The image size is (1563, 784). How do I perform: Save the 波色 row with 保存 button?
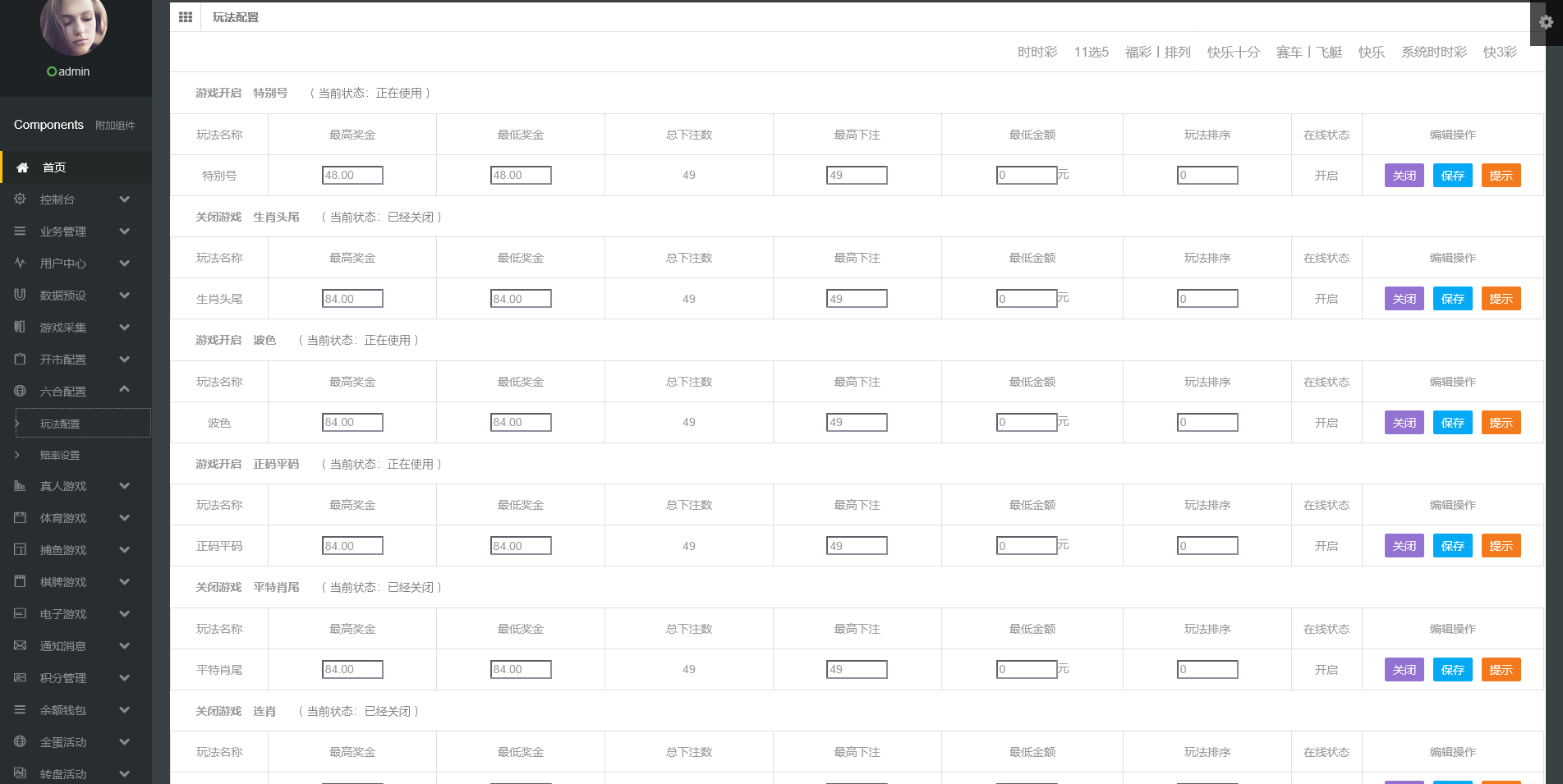point(1452,423)
